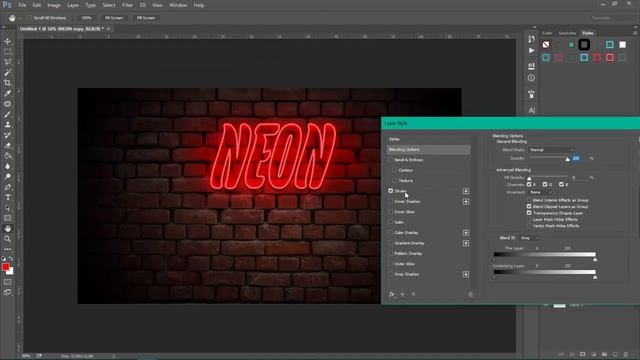Toggle the R channel checkbox

(529, 184)
